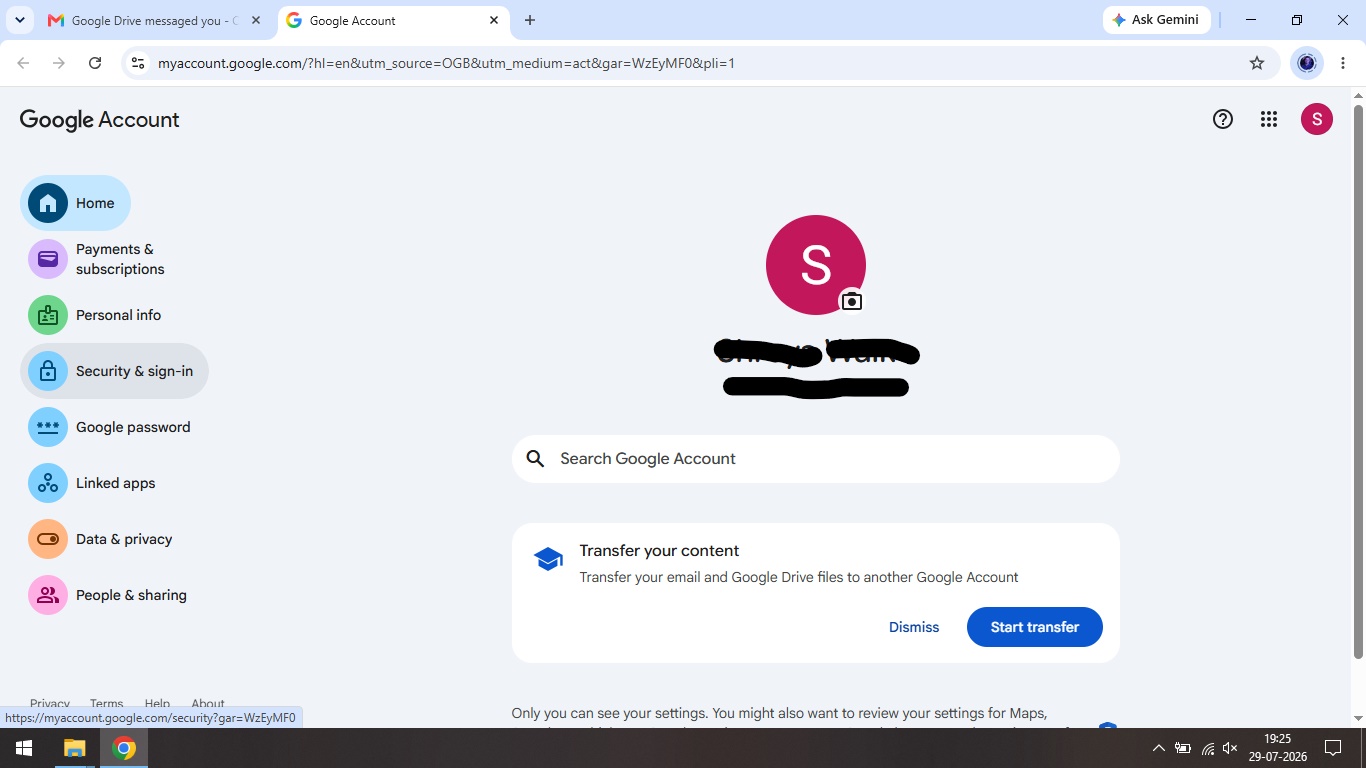Reload the current page
Screen dimensions: 1366x768
pos(95,63)
